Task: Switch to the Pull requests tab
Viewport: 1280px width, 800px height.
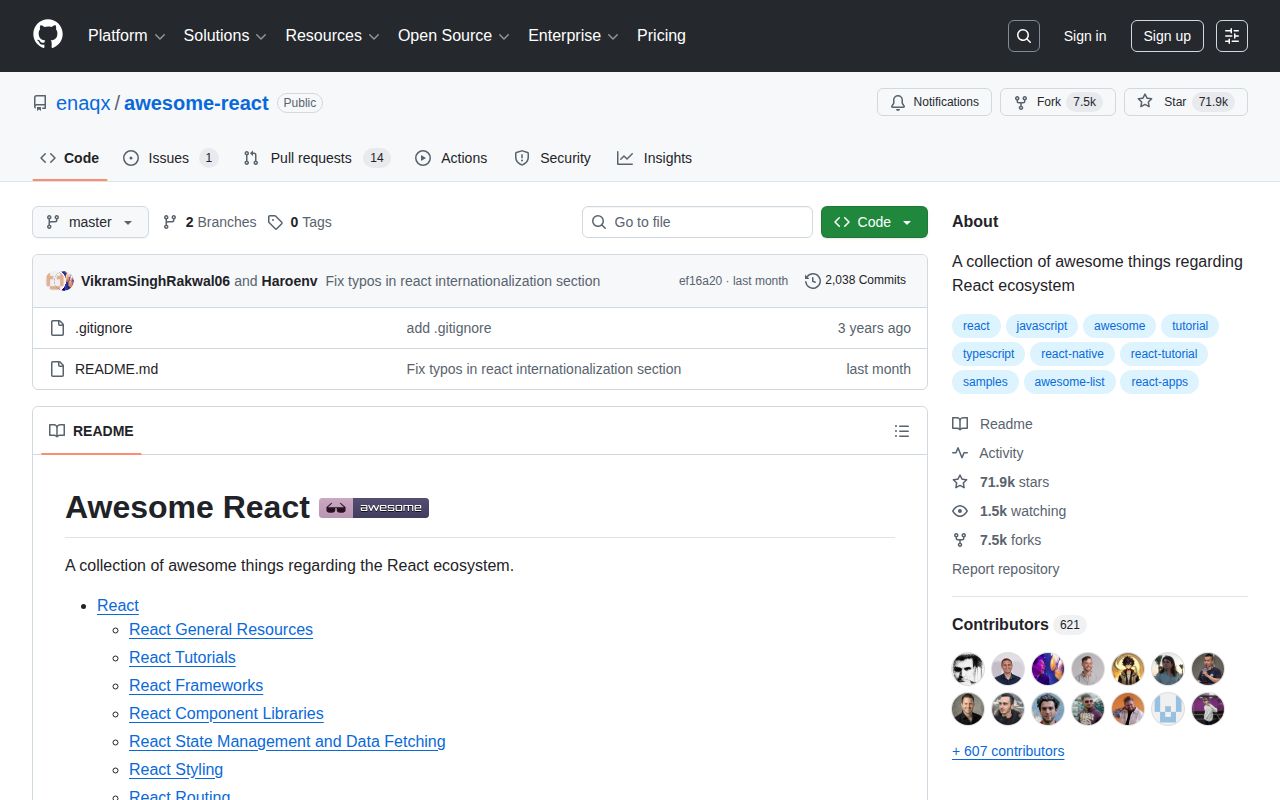Action: coord(311,158)
